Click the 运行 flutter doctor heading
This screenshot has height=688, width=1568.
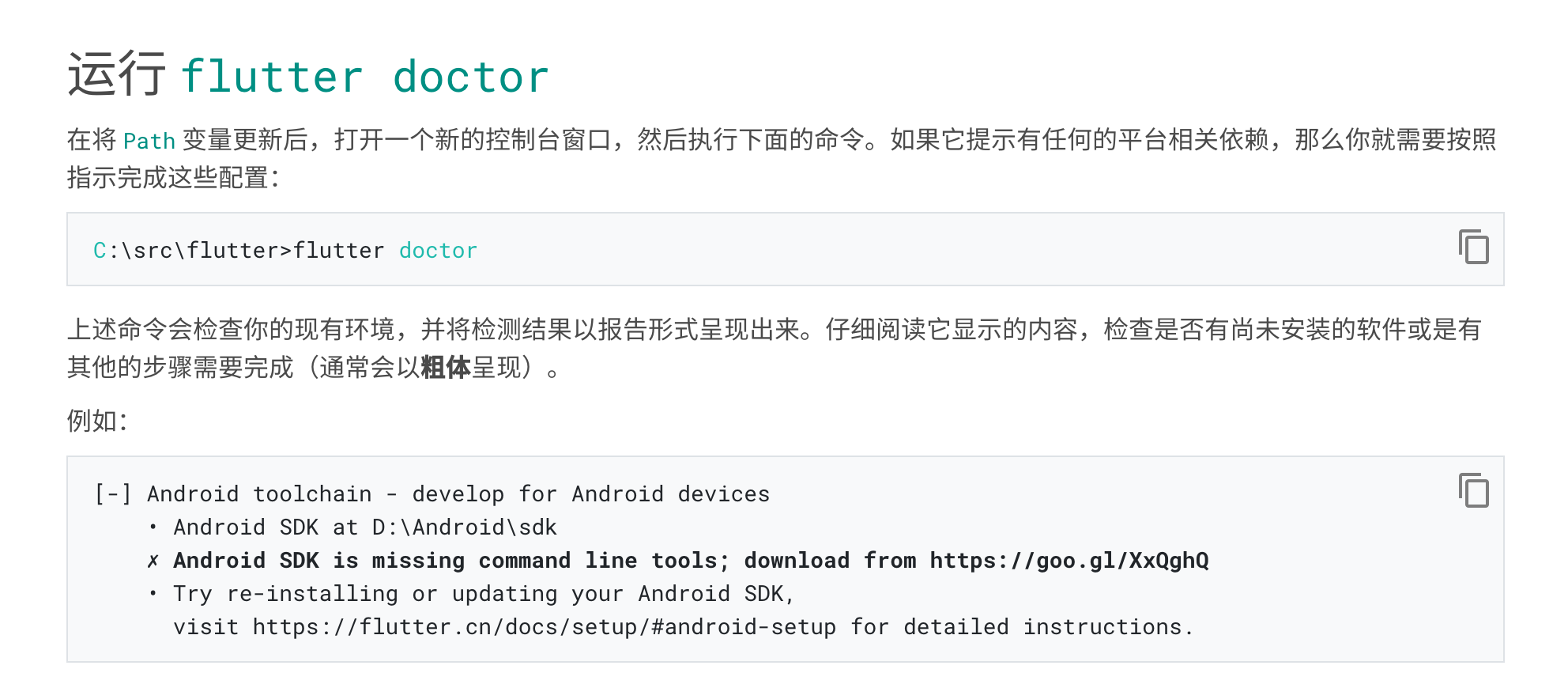308,76
